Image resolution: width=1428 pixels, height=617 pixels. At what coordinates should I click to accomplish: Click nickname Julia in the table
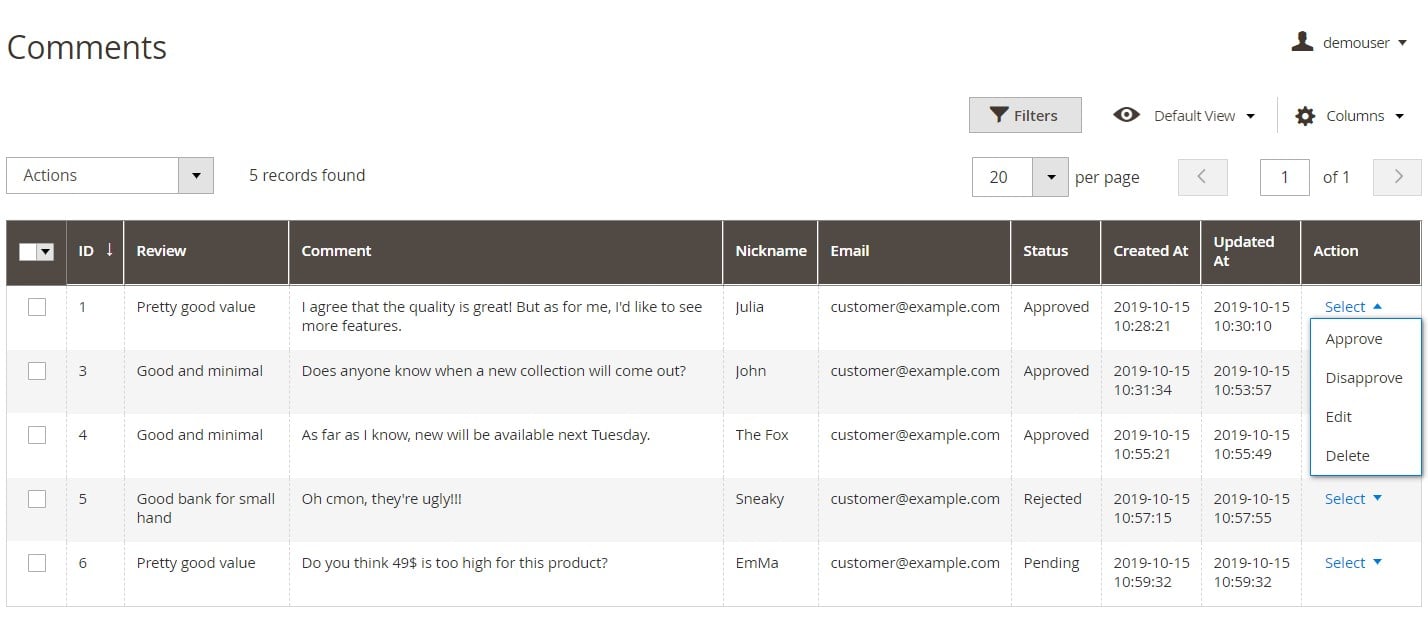click(x=749, y=307)
